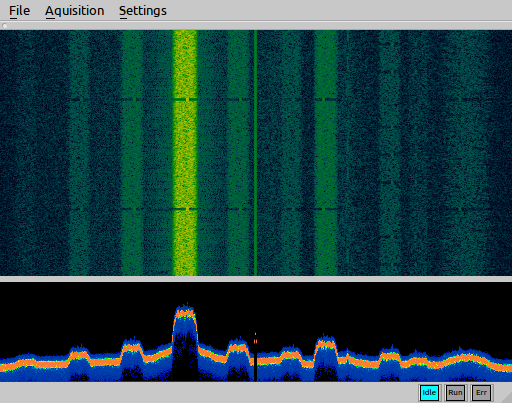Select the brightest yellow band in the waterfall
The width and height of the screenshot is (512, 403).
point(185,153)
